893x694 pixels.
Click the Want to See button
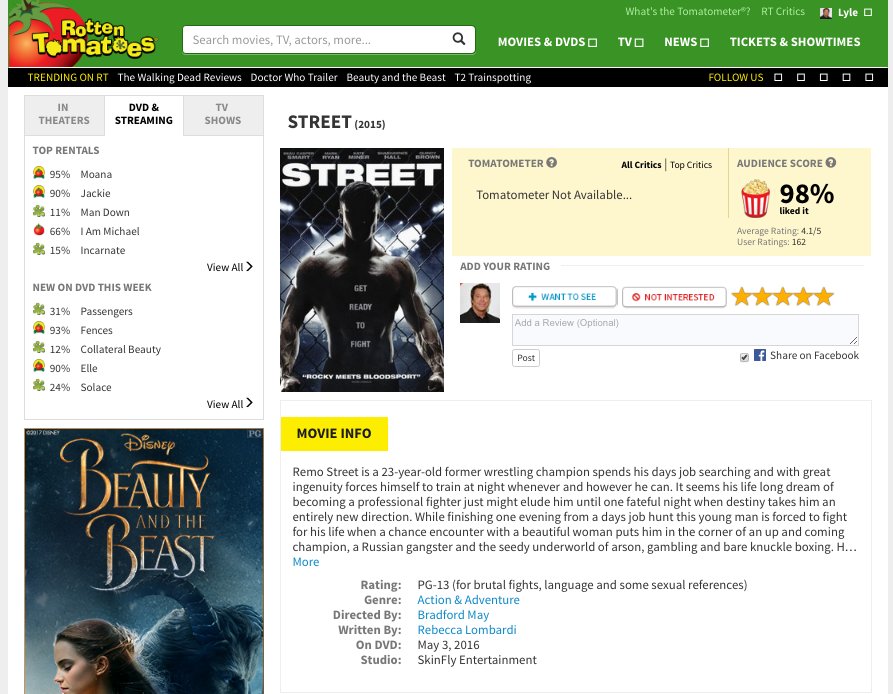[564, 297]
